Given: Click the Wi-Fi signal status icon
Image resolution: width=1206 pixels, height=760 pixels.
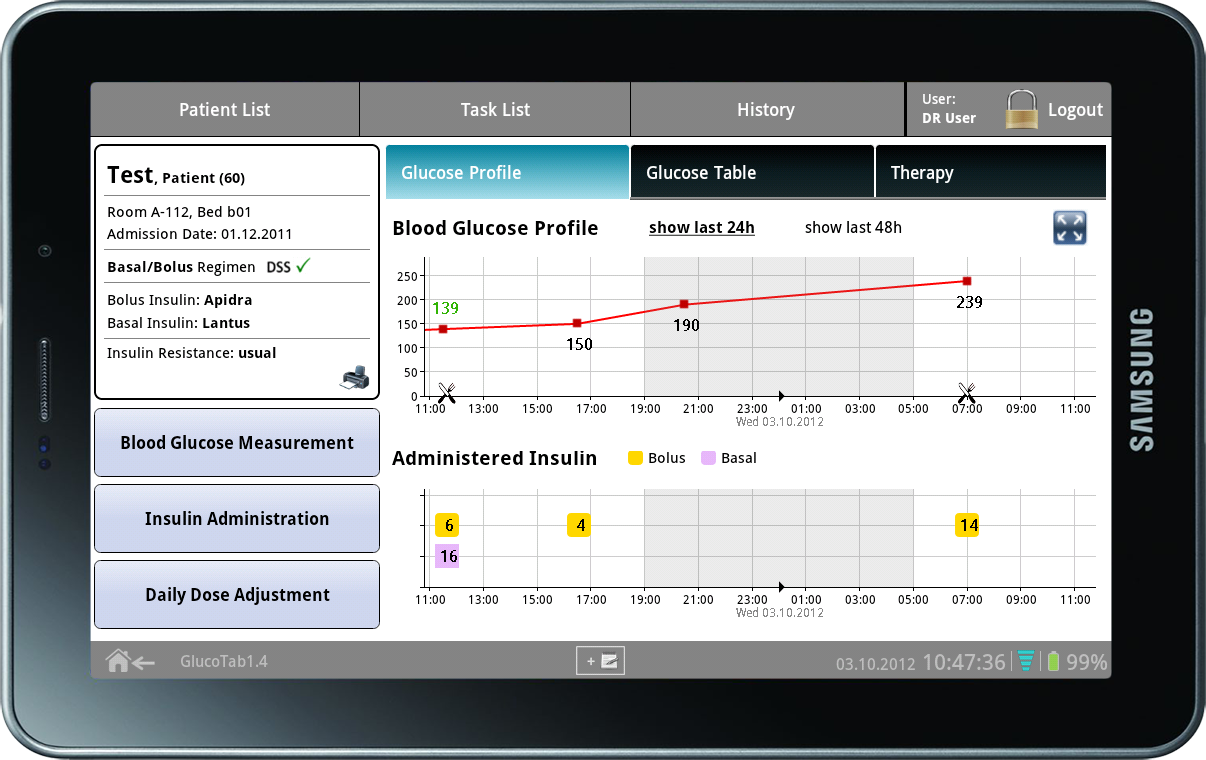Looking at the screenshot, I should 1026,661.
